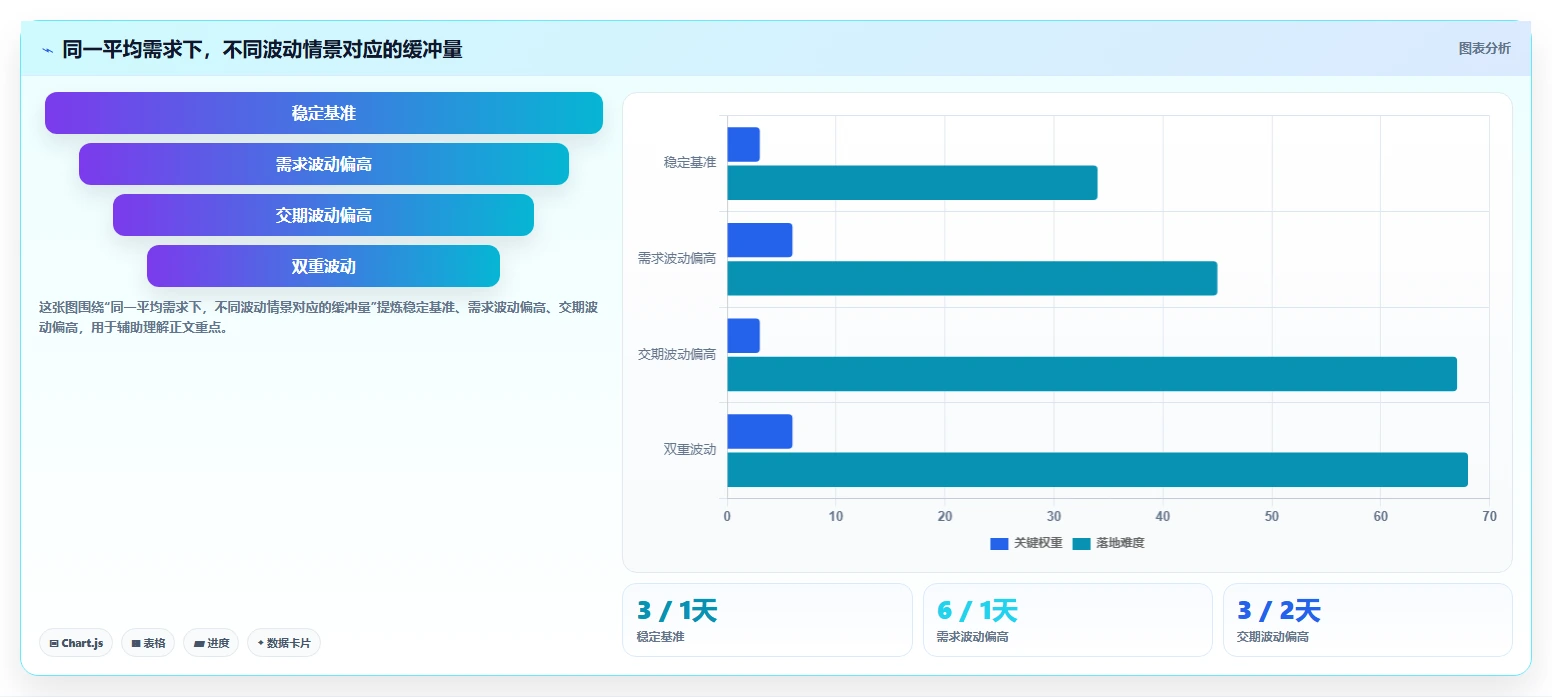
Task: Click the x-axis value 70
Action: tap(1489, 517)
